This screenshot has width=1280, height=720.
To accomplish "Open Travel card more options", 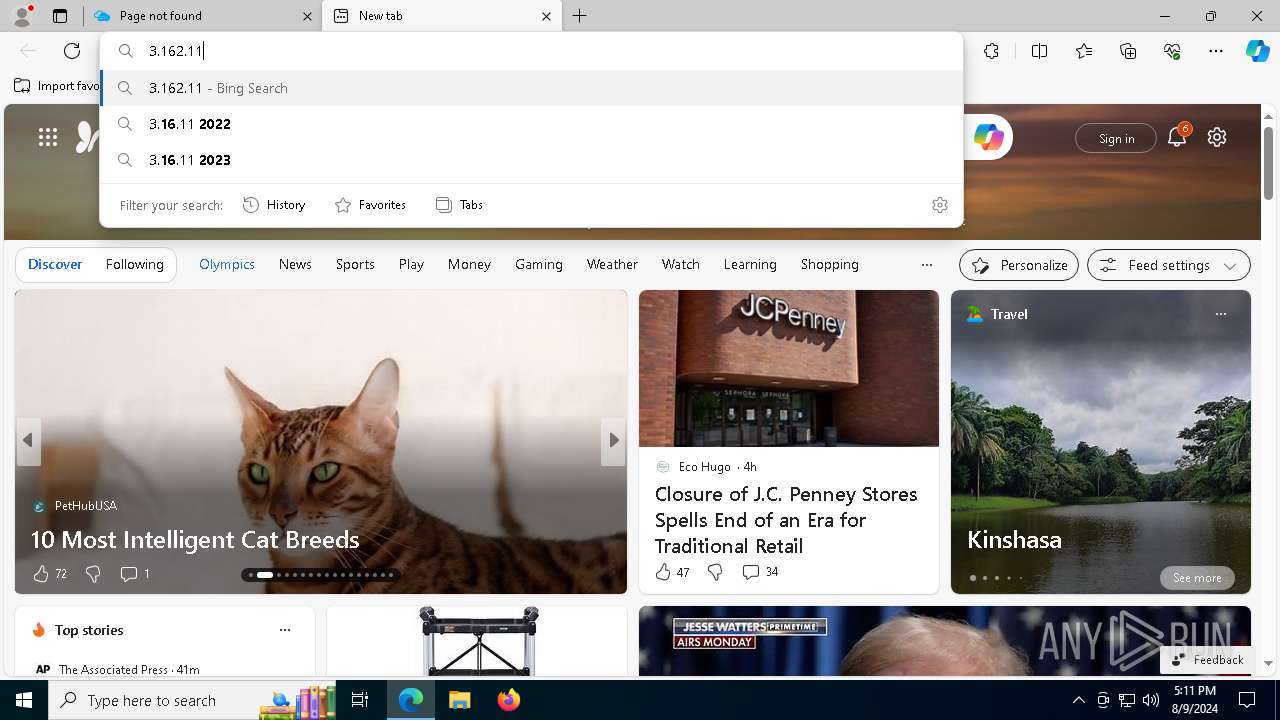I will click(x=1220, y=314).
